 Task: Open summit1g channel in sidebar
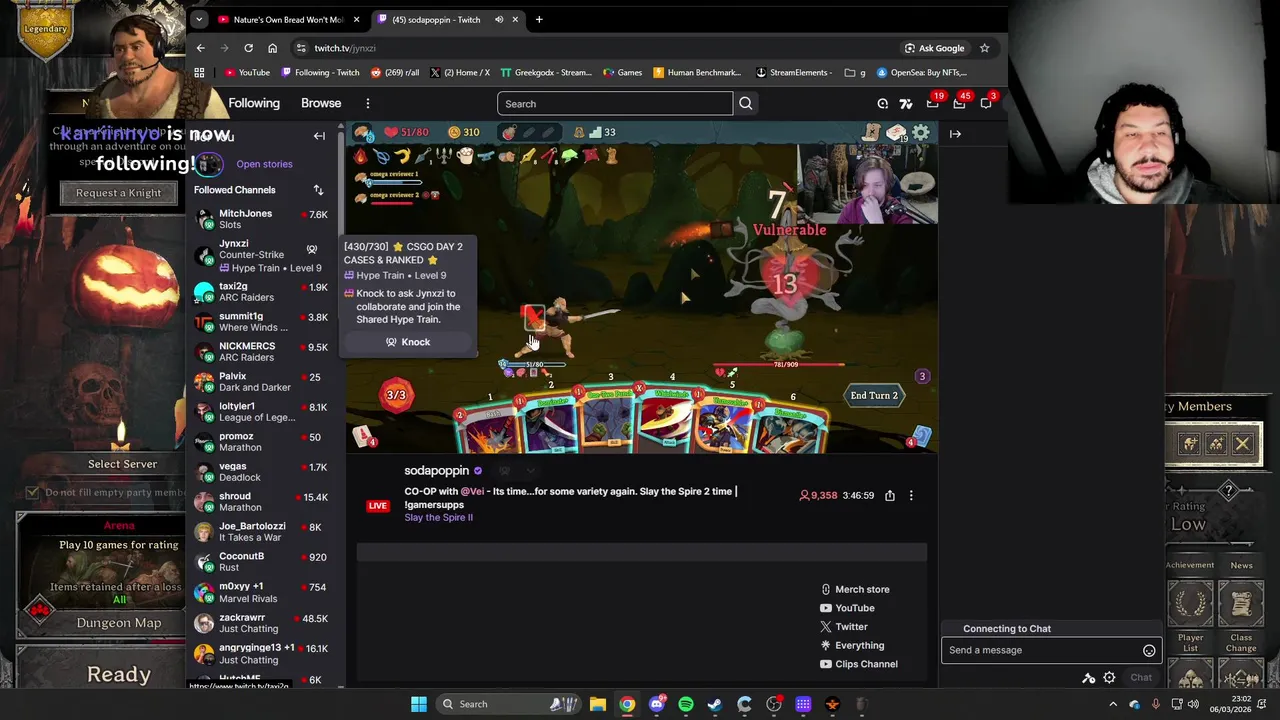pyautogui.click(x=262, y=322)
